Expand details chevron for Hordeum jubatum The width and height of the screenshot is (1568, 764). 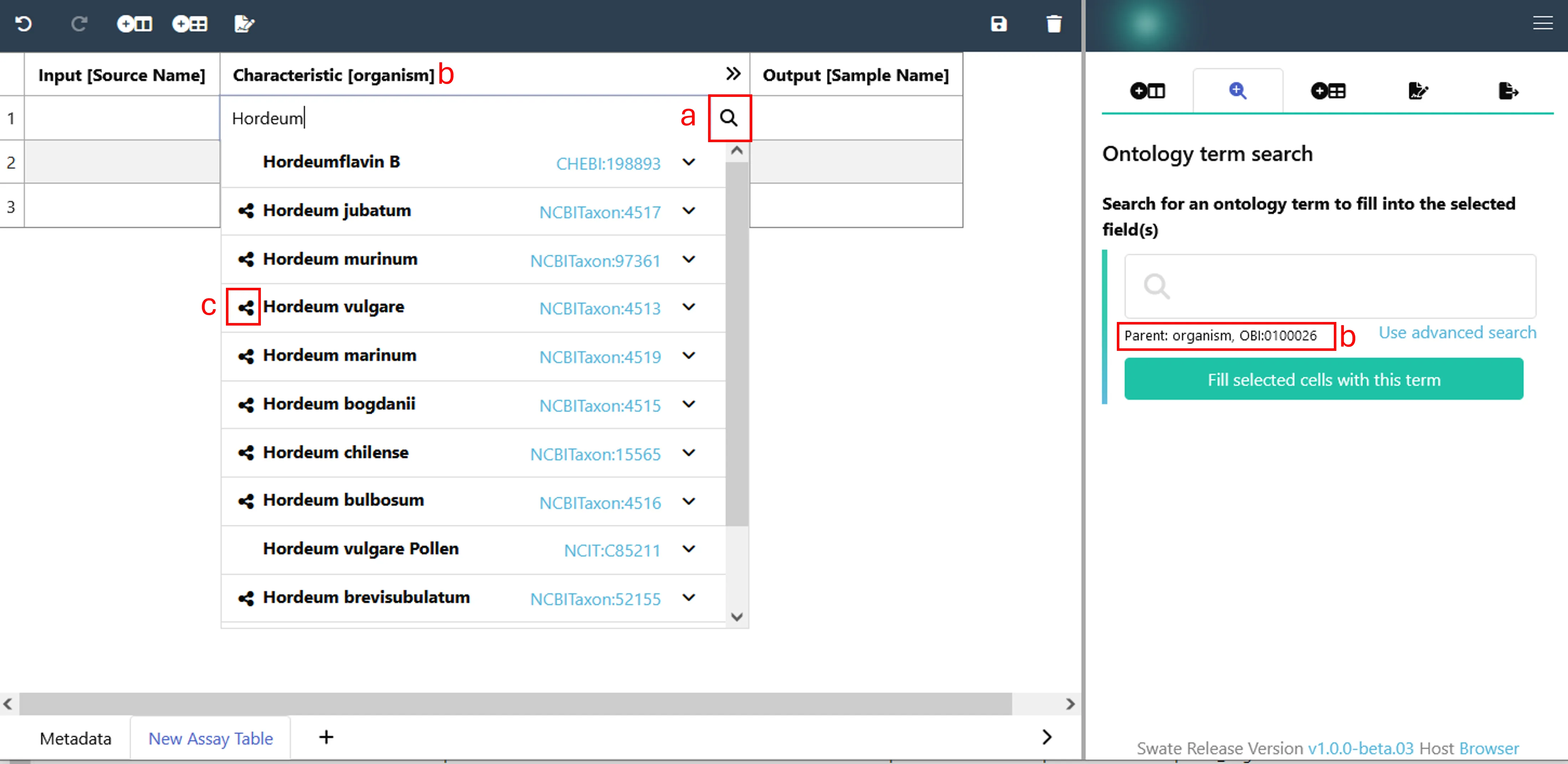(x=689, y=211)
